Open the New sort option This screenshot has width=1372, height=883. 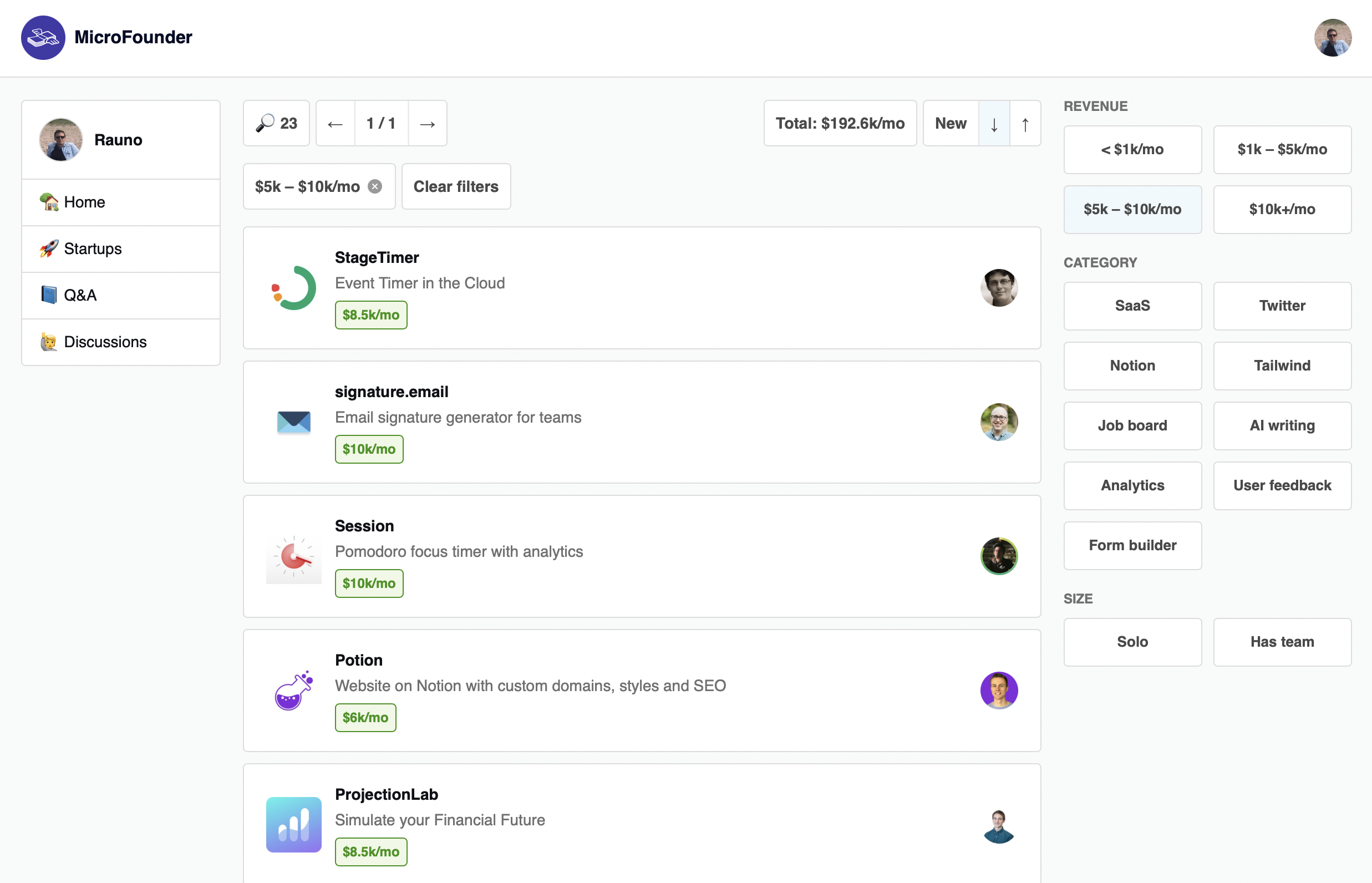tap(951, 123)
